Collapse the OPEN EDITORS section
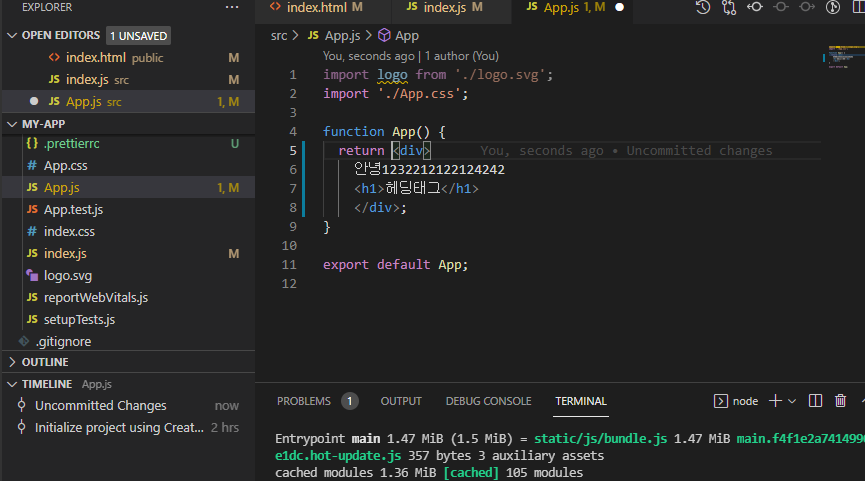The image size is (865, 481). tap(13, 35)
